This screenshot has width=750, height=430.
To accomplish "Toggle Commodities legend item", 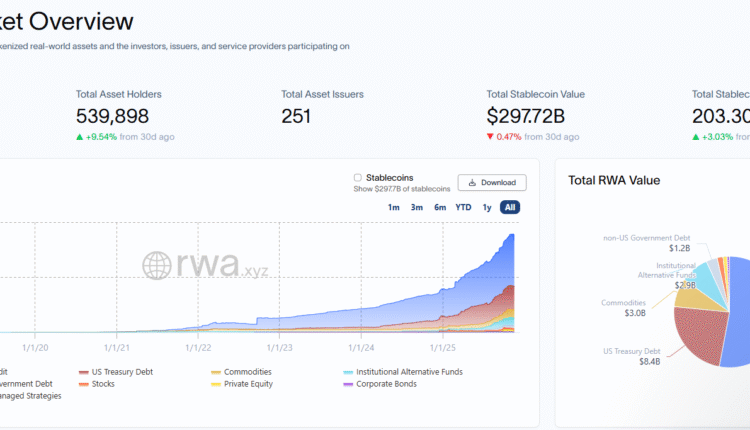I will (x=247, y=372).
